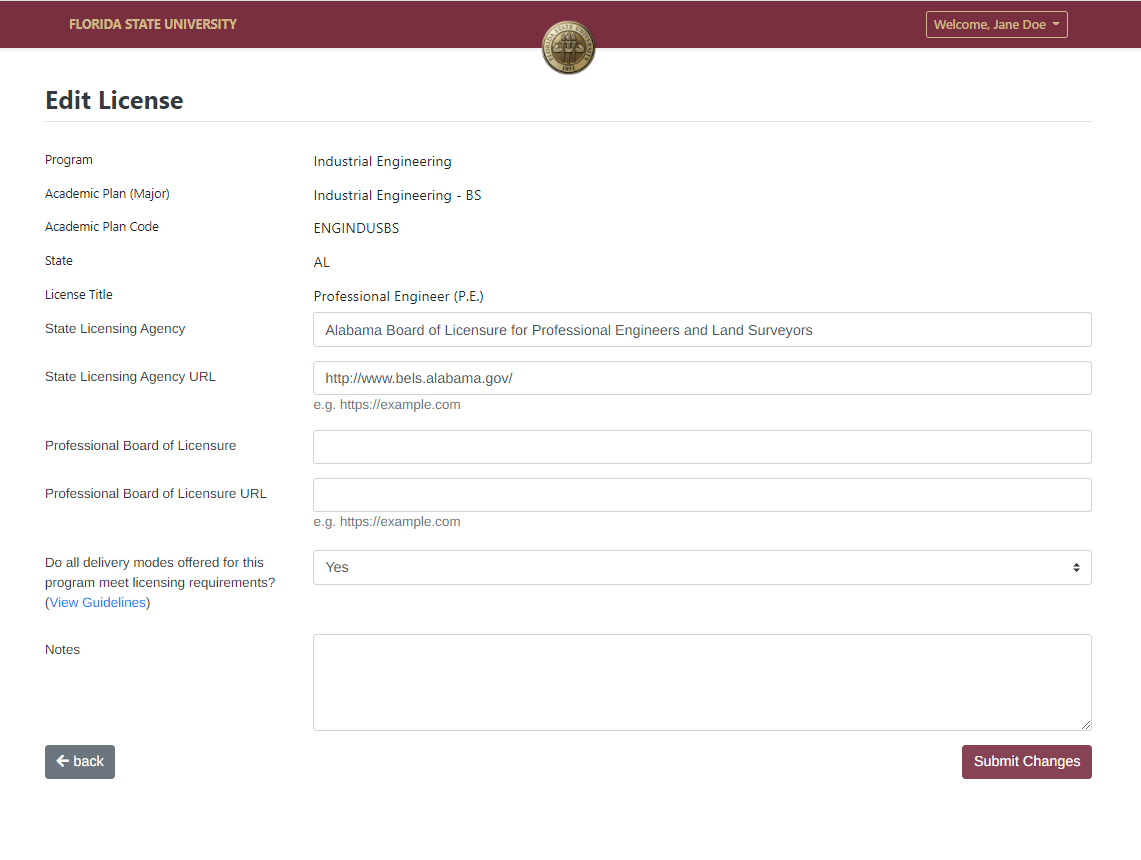Click the back button
Image resolution: width=1141 pixels, height=860 pixels.
pos(79,761)
